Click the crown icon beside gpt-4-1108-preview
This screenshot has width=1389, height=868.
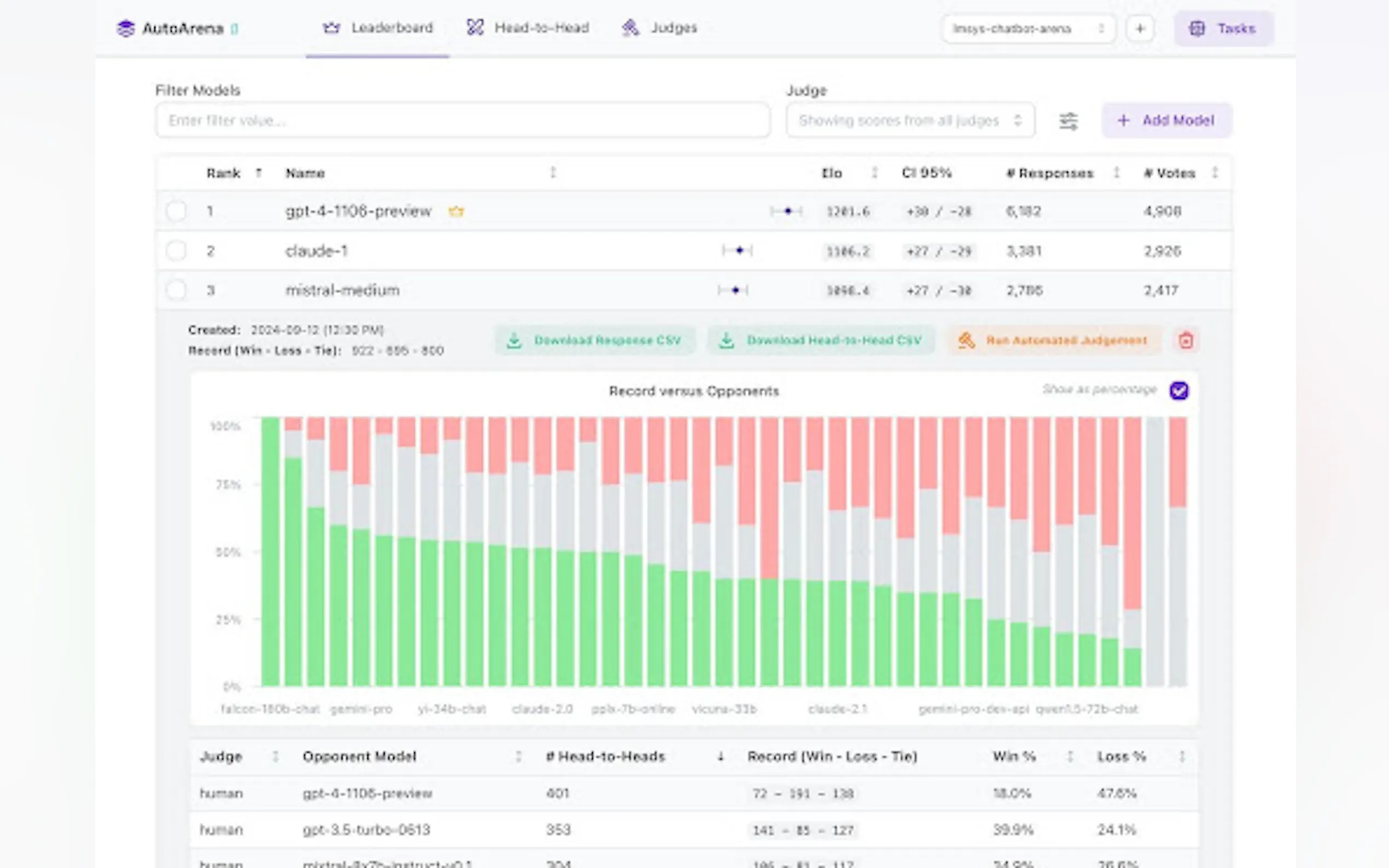[x=456, y=211]
